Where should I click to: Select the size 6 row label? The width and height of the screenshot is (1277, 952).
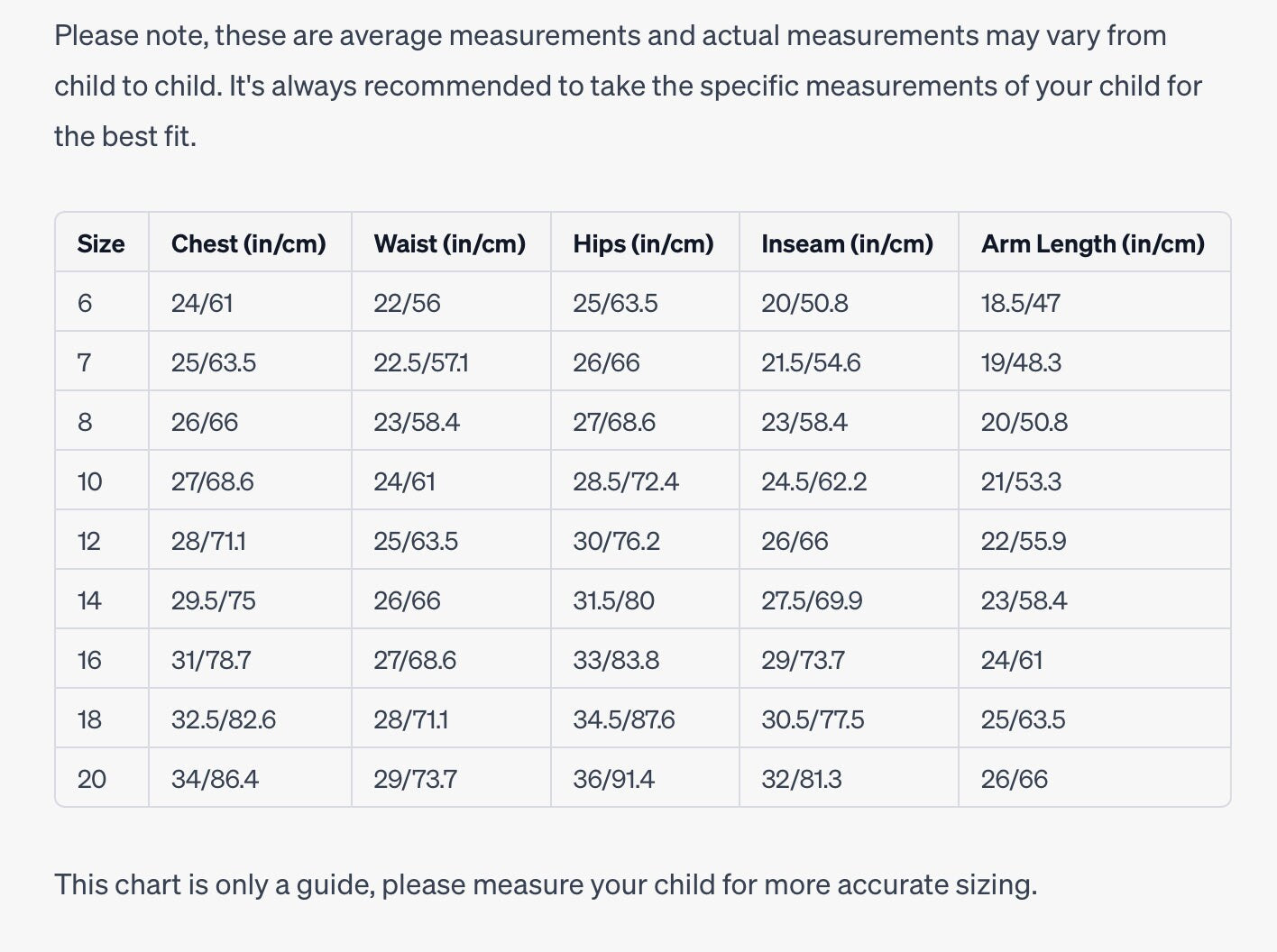[x=85, y=303]
